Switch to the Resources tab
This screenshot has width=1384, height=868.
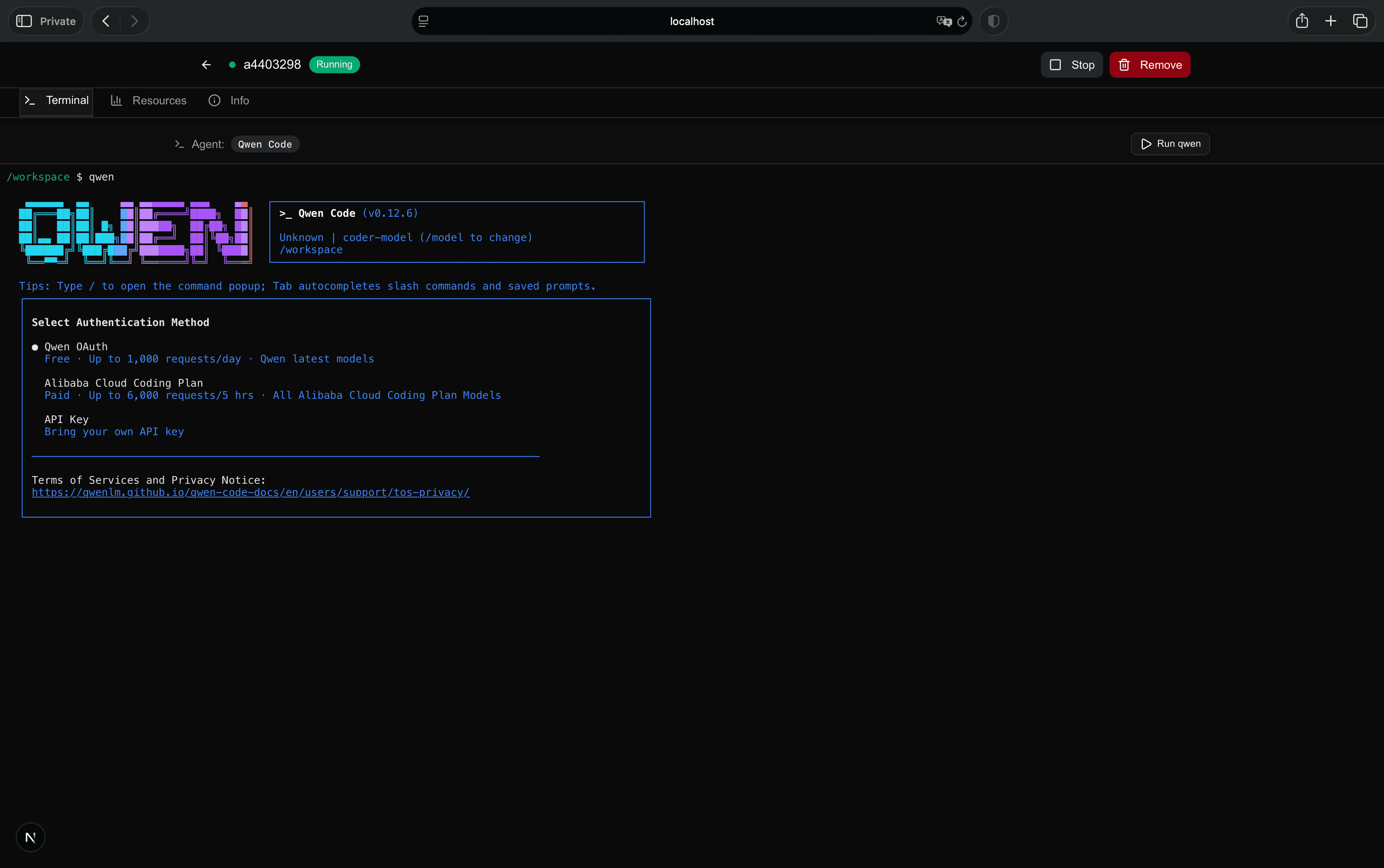tap(148, 100)
